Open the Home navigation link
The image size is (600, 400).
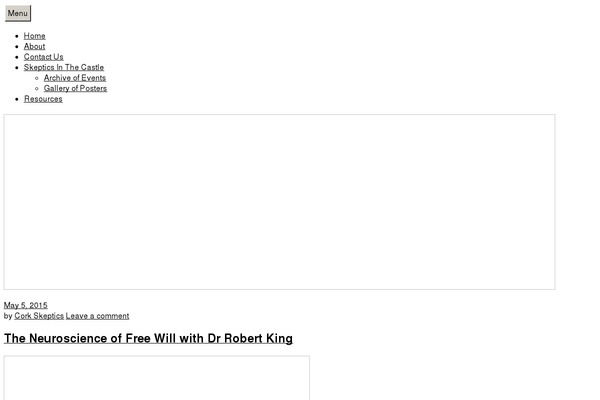coord(35,36)
